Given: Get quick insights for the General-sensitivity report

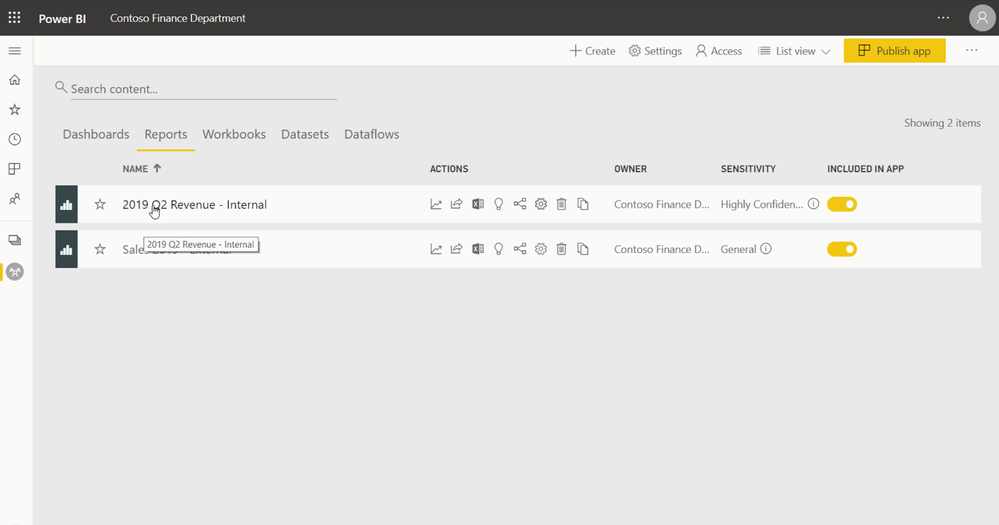Looking at the screenshot, I should coord(499,249).
